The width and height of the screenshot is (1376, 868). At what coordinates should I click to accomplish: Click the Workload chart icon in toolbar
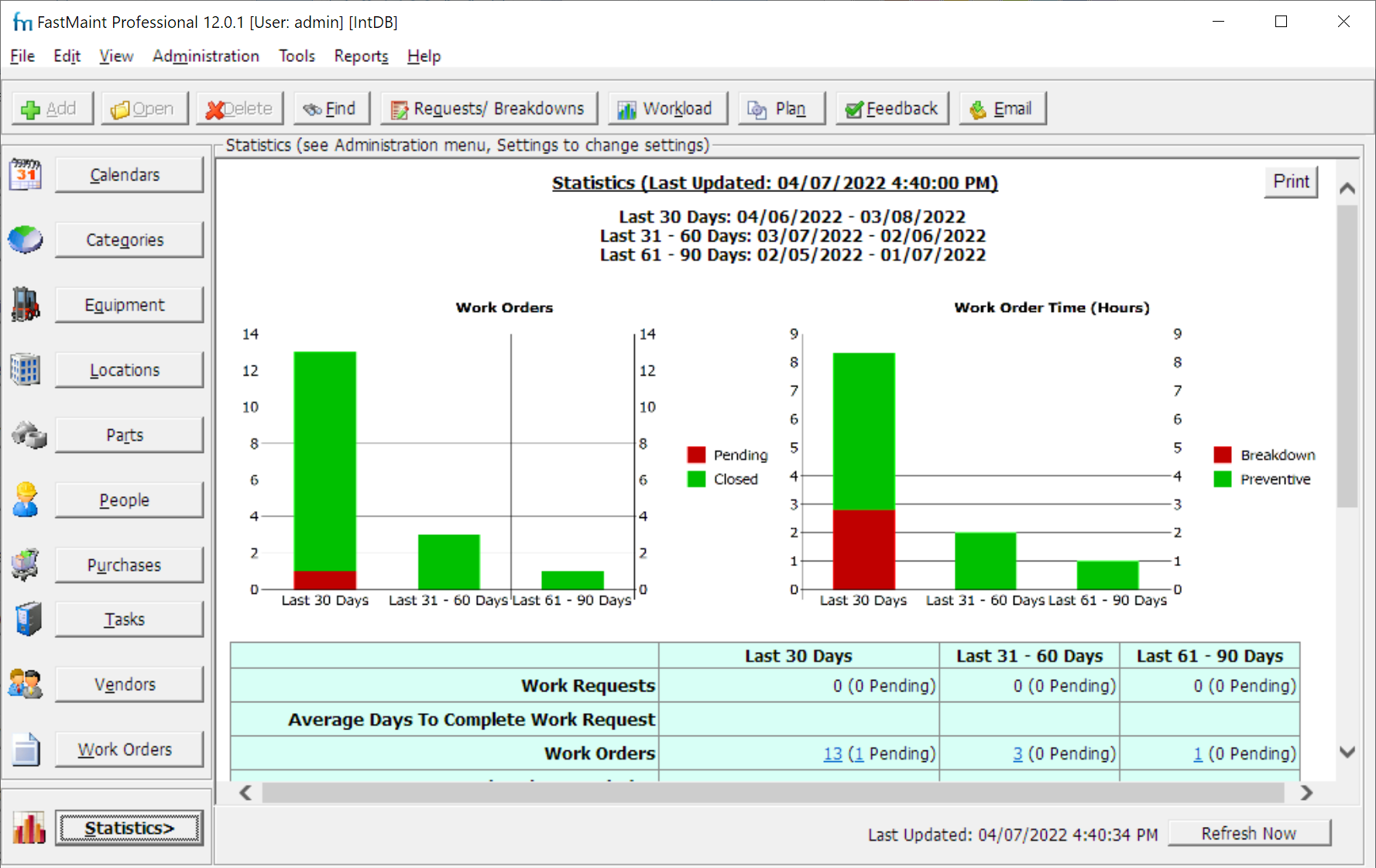(626, 108)
